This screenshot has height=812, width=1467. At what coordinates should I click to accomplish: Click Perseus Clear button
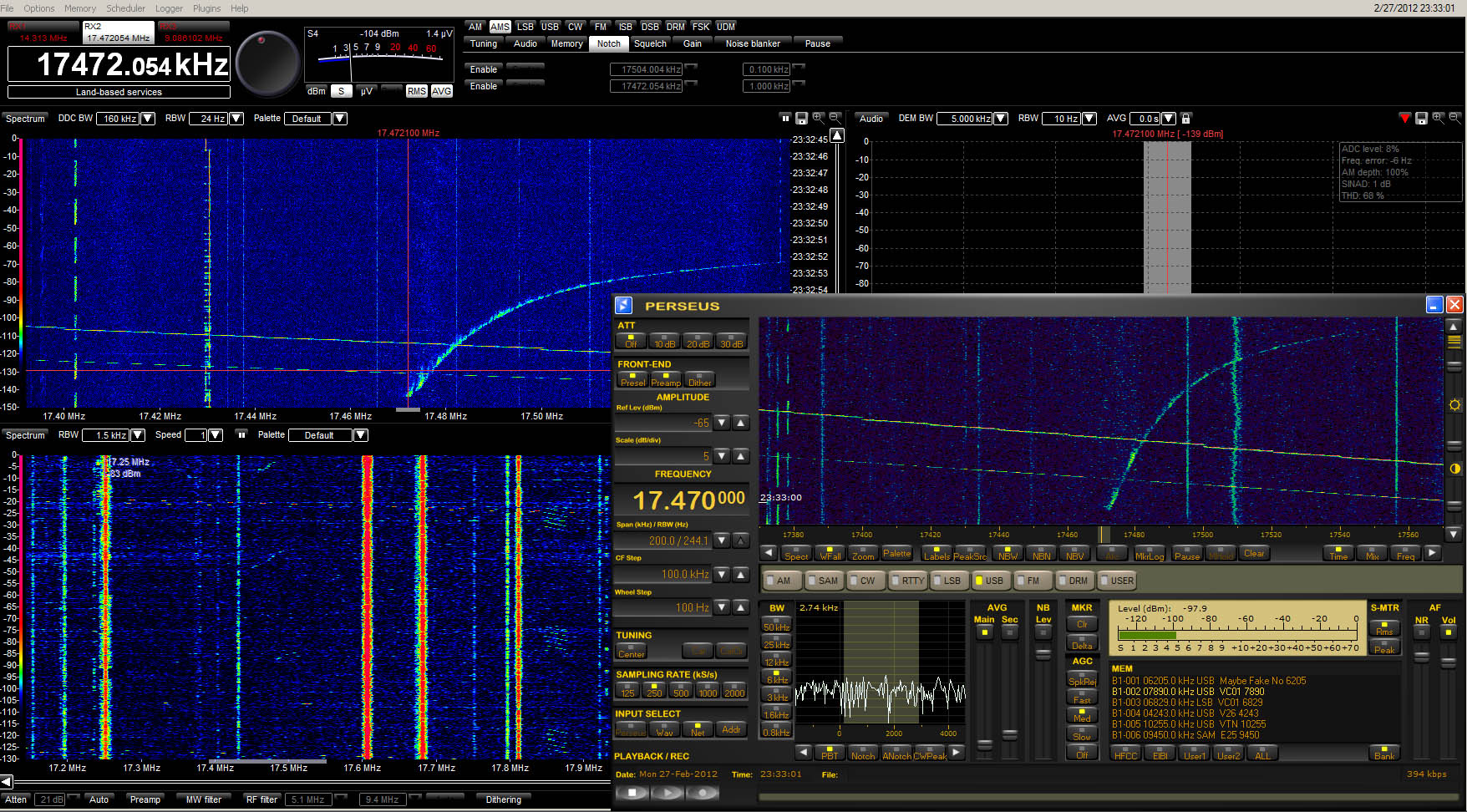1254,553
